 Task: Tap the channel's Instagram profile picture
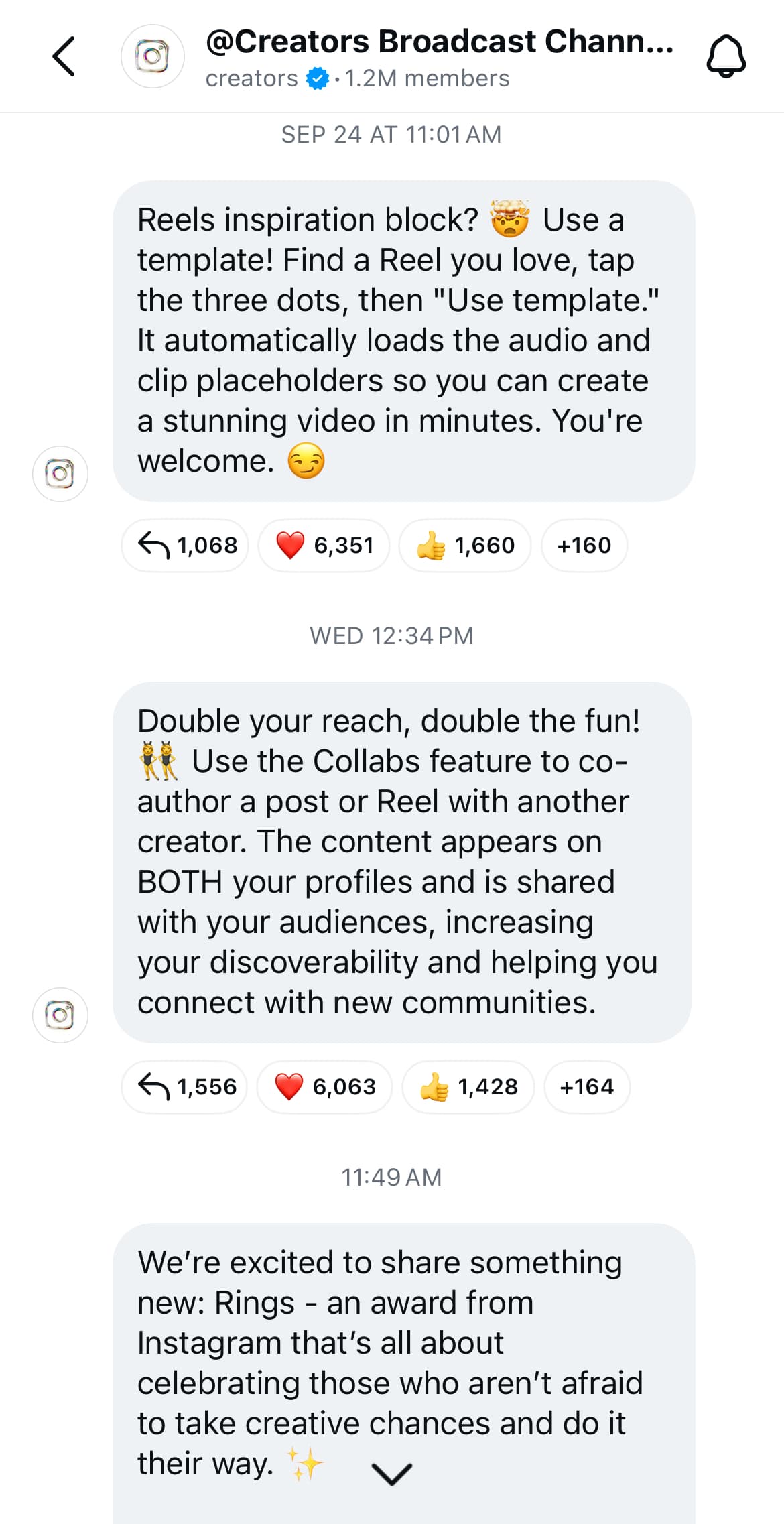tap(153, 56)
